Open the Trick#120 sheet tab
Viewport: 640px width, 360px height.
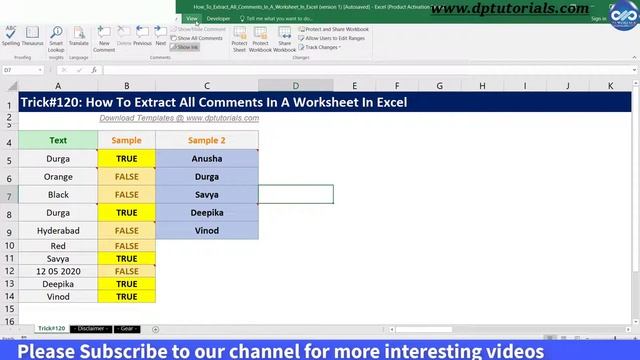pos(51,329)
